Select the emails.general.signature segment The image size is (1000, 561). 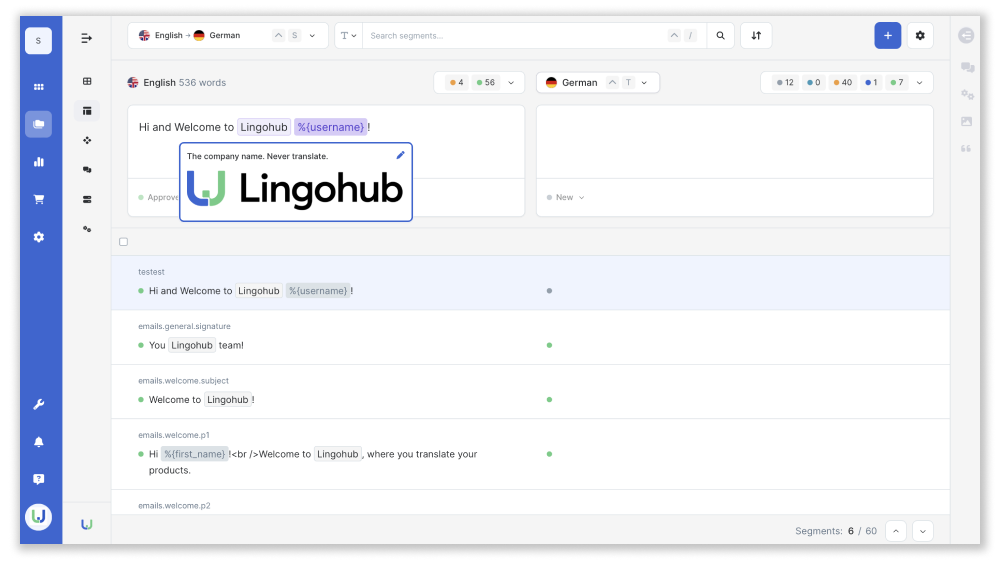pyautogui.click(x=530, y=337)
